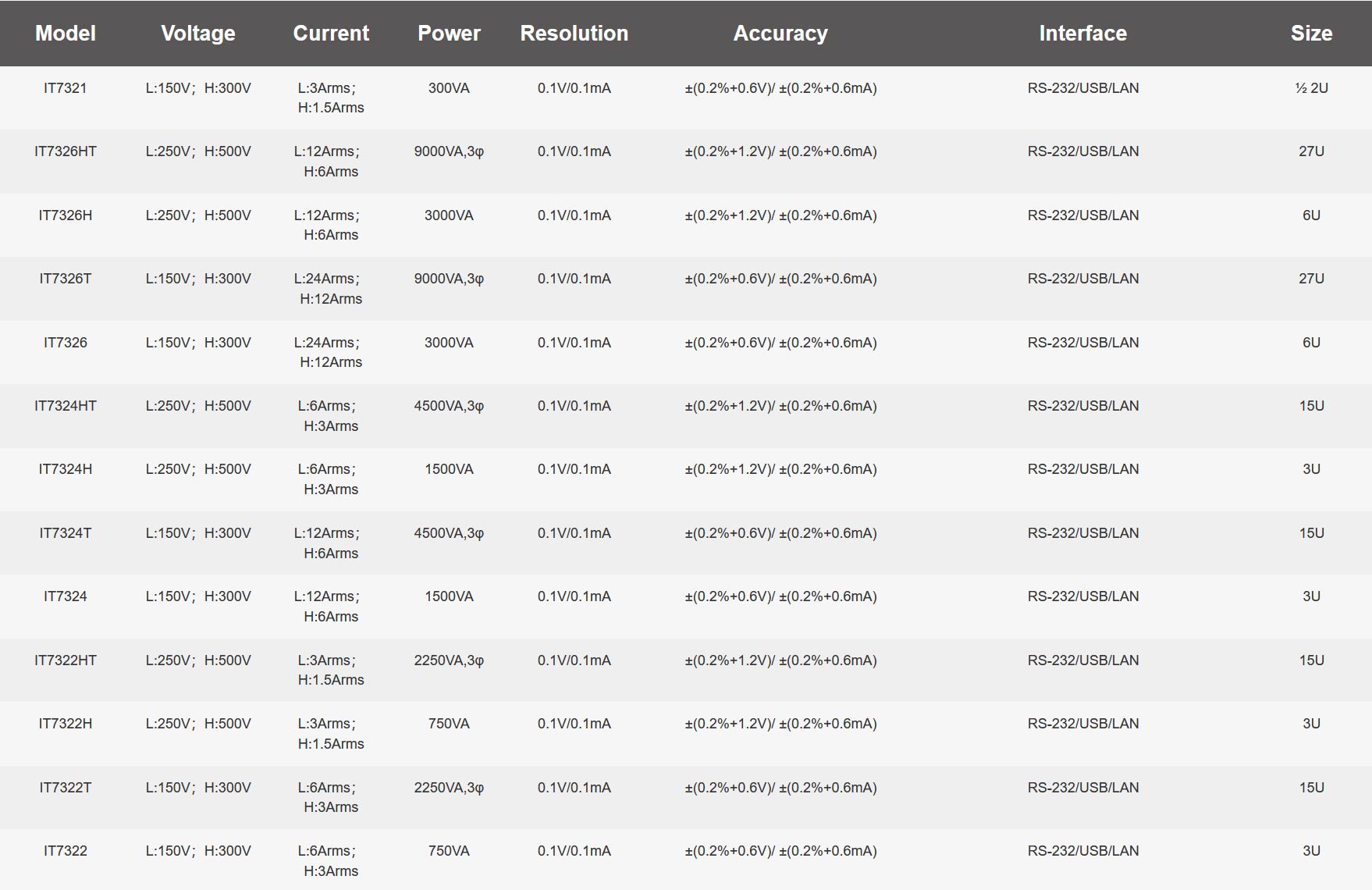Click the ½ 2U size cell
Image resolution: width=1372 pixels, height=890 pixels.
[1311, 88]
